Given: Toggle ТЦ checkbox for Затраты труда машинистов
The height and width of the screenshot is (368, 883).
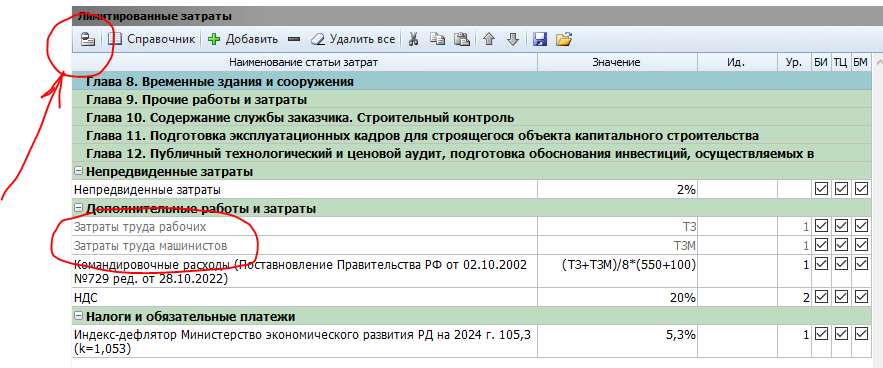Looking at the screenshot, I should coord(841,245).
